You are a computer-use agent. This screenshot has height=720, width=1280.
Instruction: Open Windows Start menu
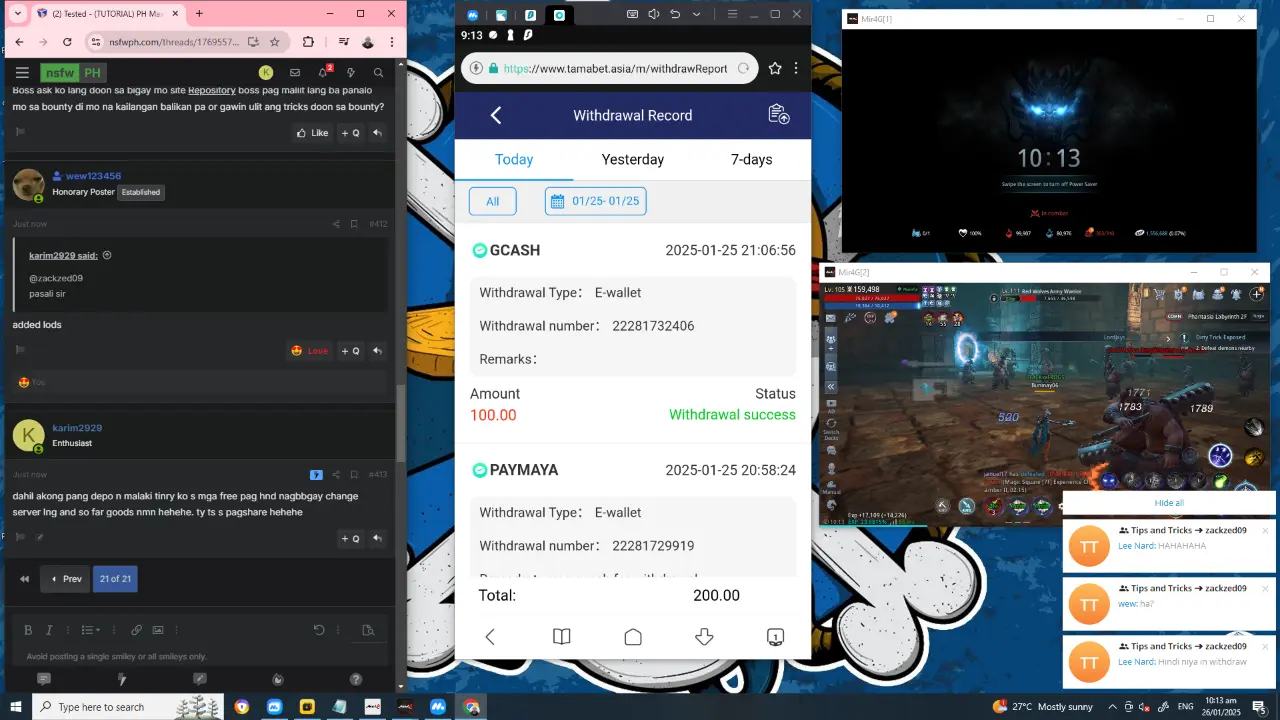[17, 707]
